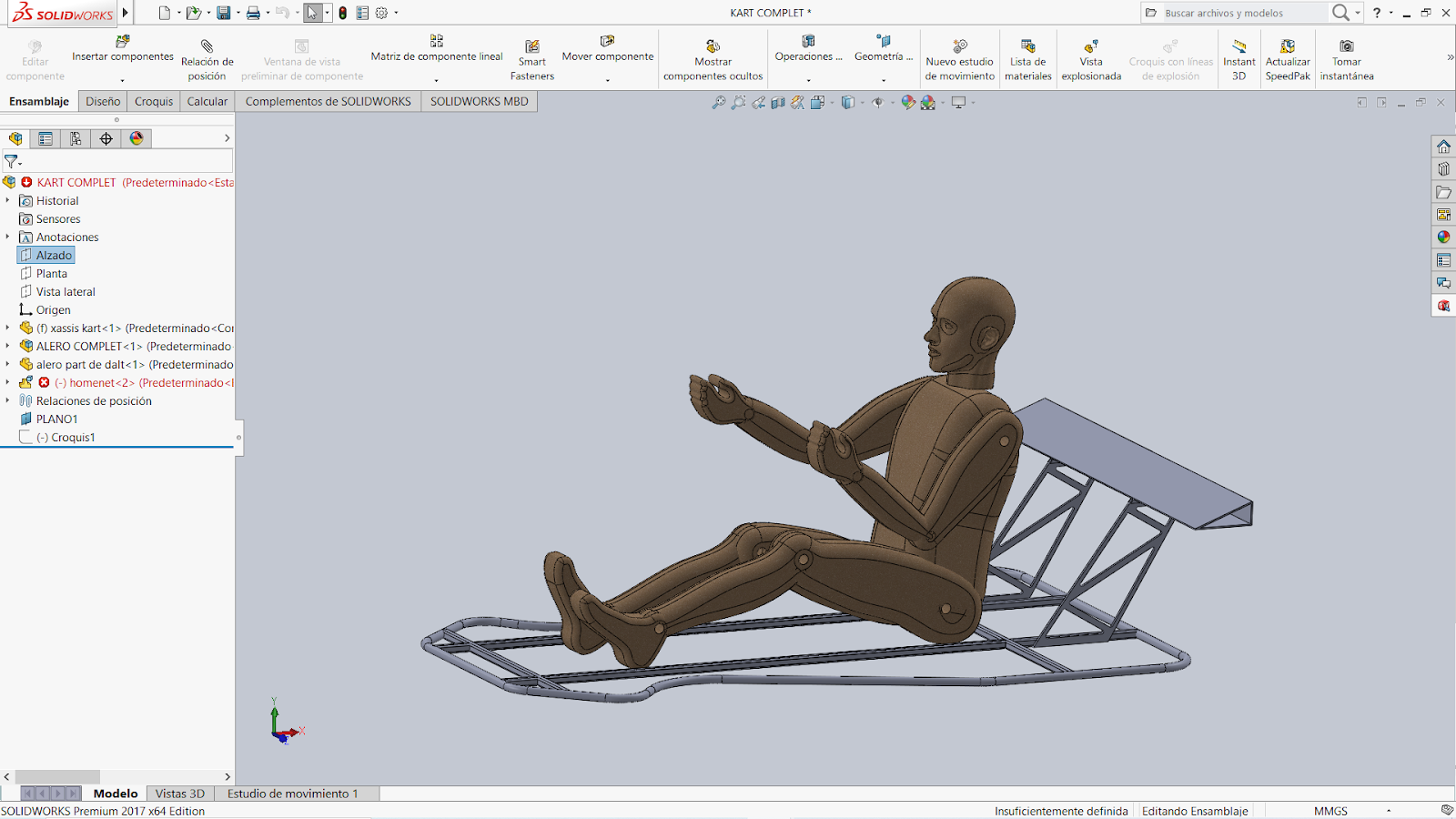This screenshot has height=819, width=1456.
Task: Open the PropertyManager tab icon
Action: tap(45, 138)
